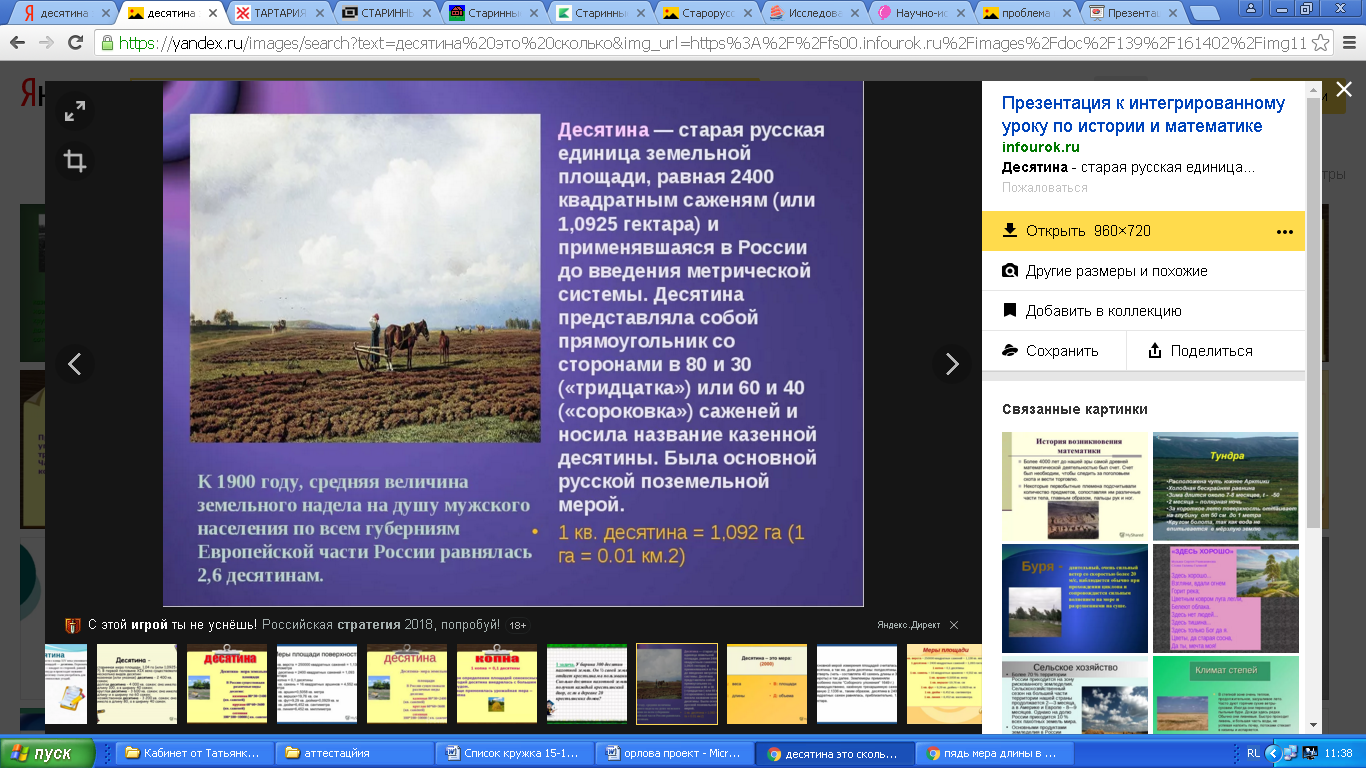Open related image Сельское хозяйство
Screen dimensions: 1366x768
click(1075, 695)
